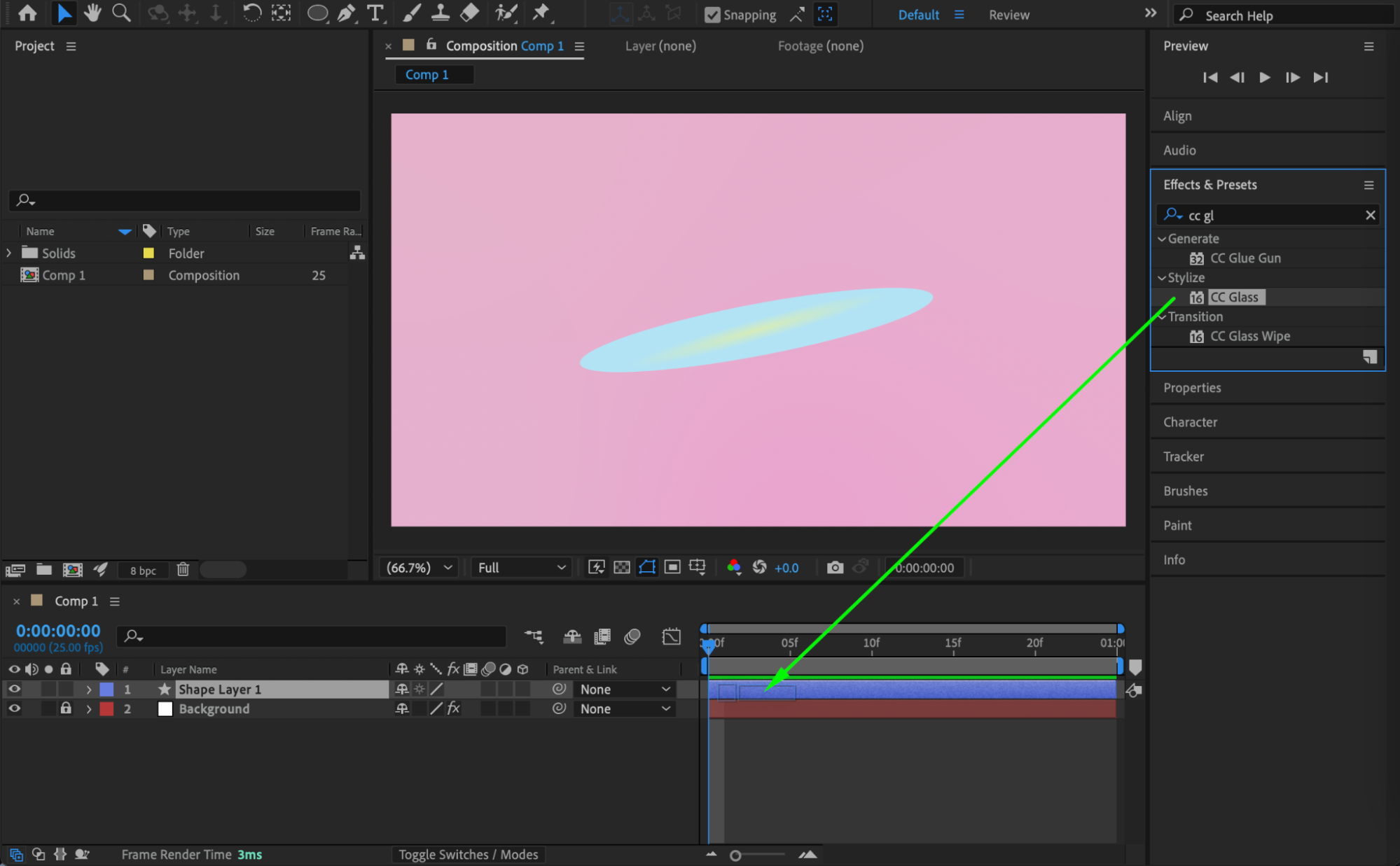Select the Hand tool
Screen dimensions: 1400x866
[x=92, y=13]
